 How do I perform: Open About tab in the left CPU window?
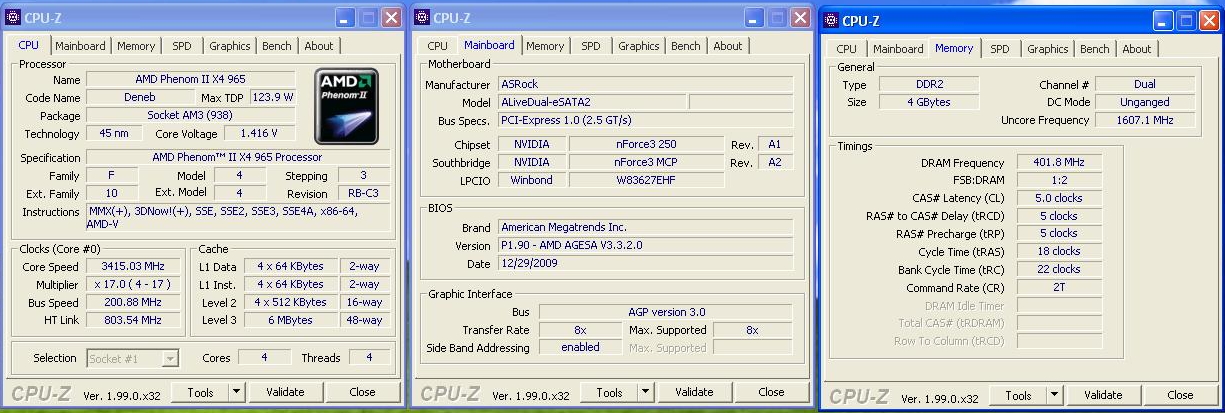[319, 46]
